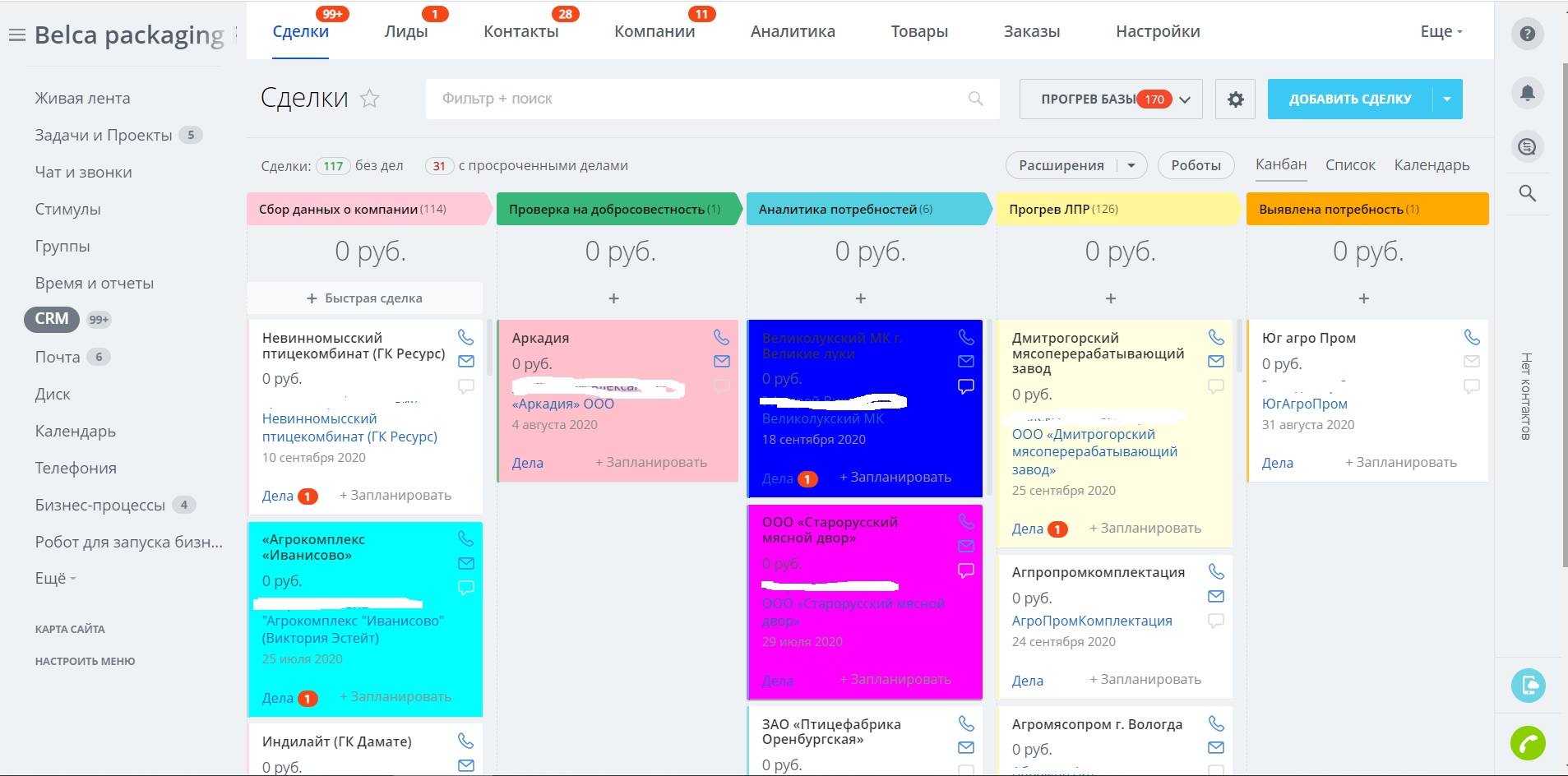Expand the Еще menu in top navigation
The height and width of the screenshot is (776, 1568).
click(1441, 32)
